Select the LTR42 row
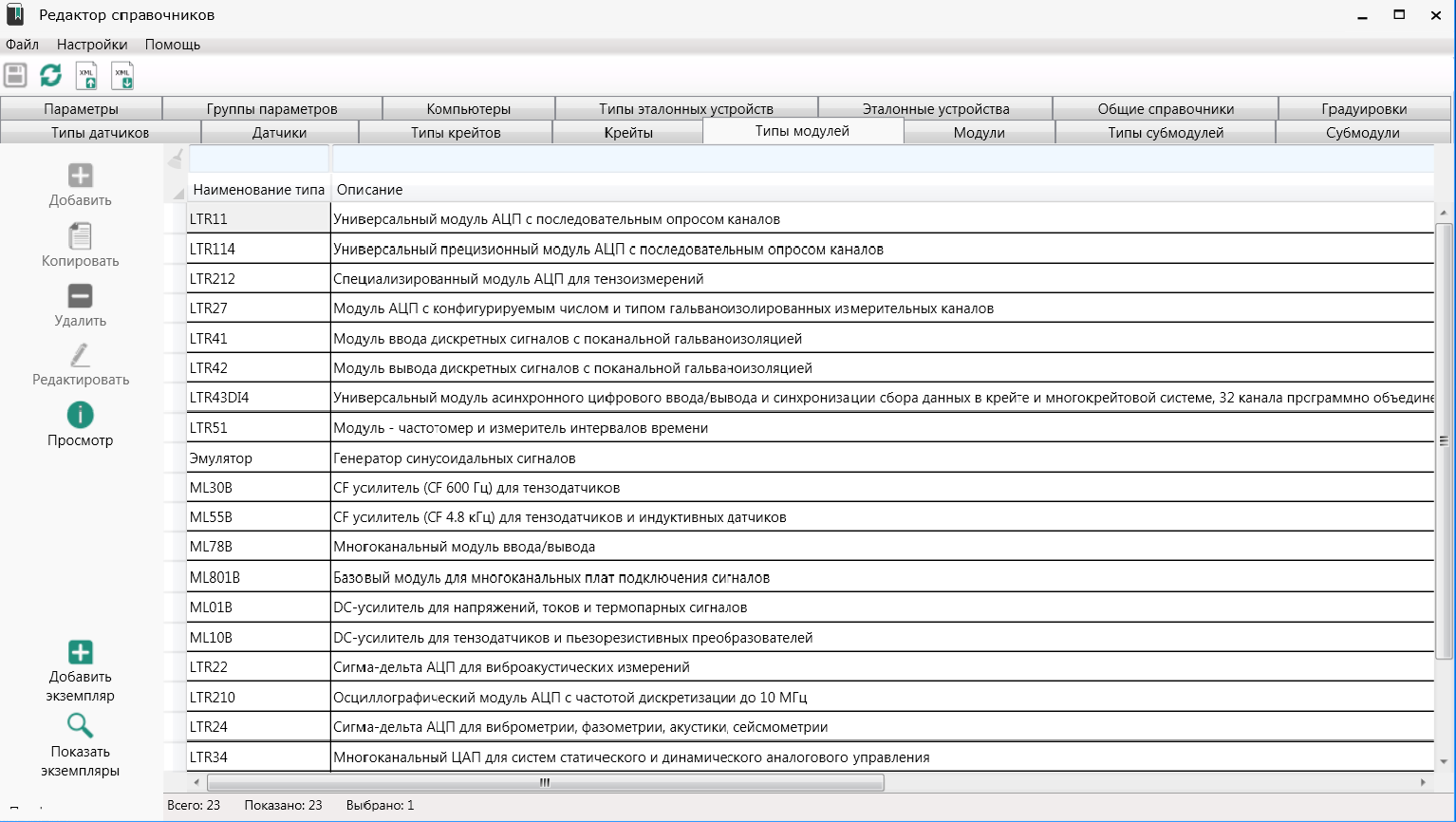1456x822 pixels. 811,368
